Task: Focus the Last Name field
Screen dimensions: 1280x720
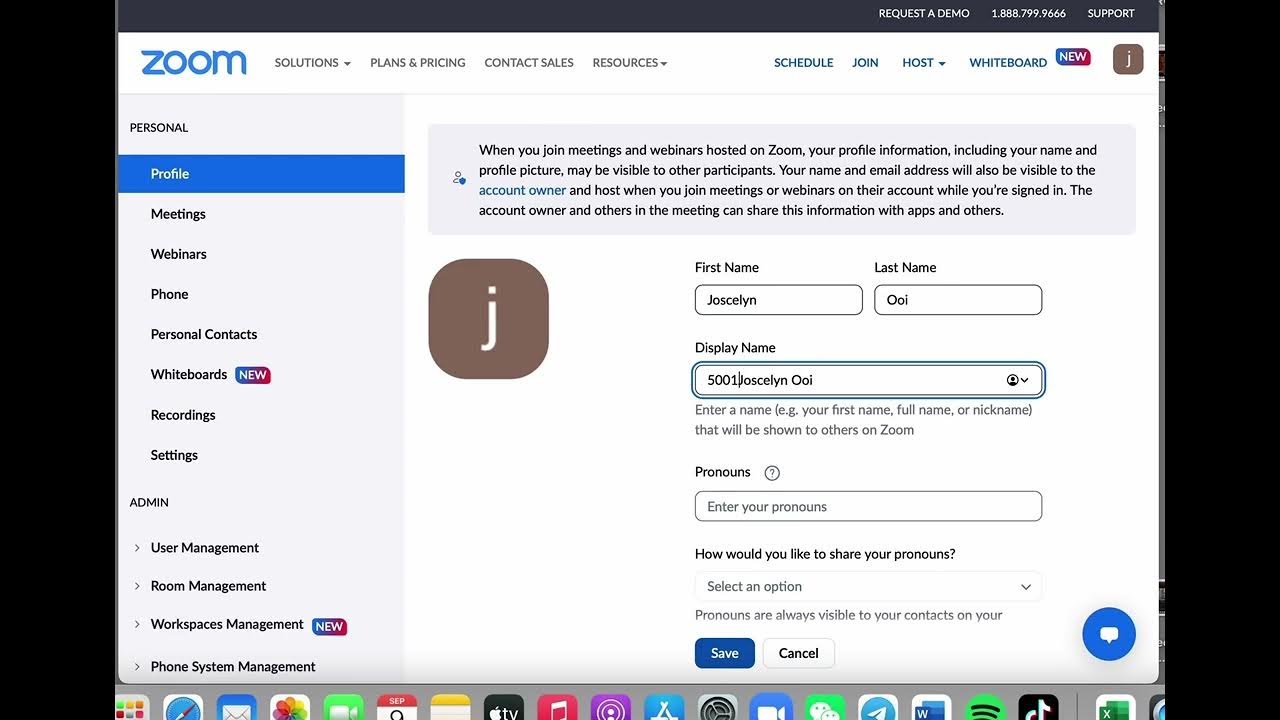Action: coord(958,300)
